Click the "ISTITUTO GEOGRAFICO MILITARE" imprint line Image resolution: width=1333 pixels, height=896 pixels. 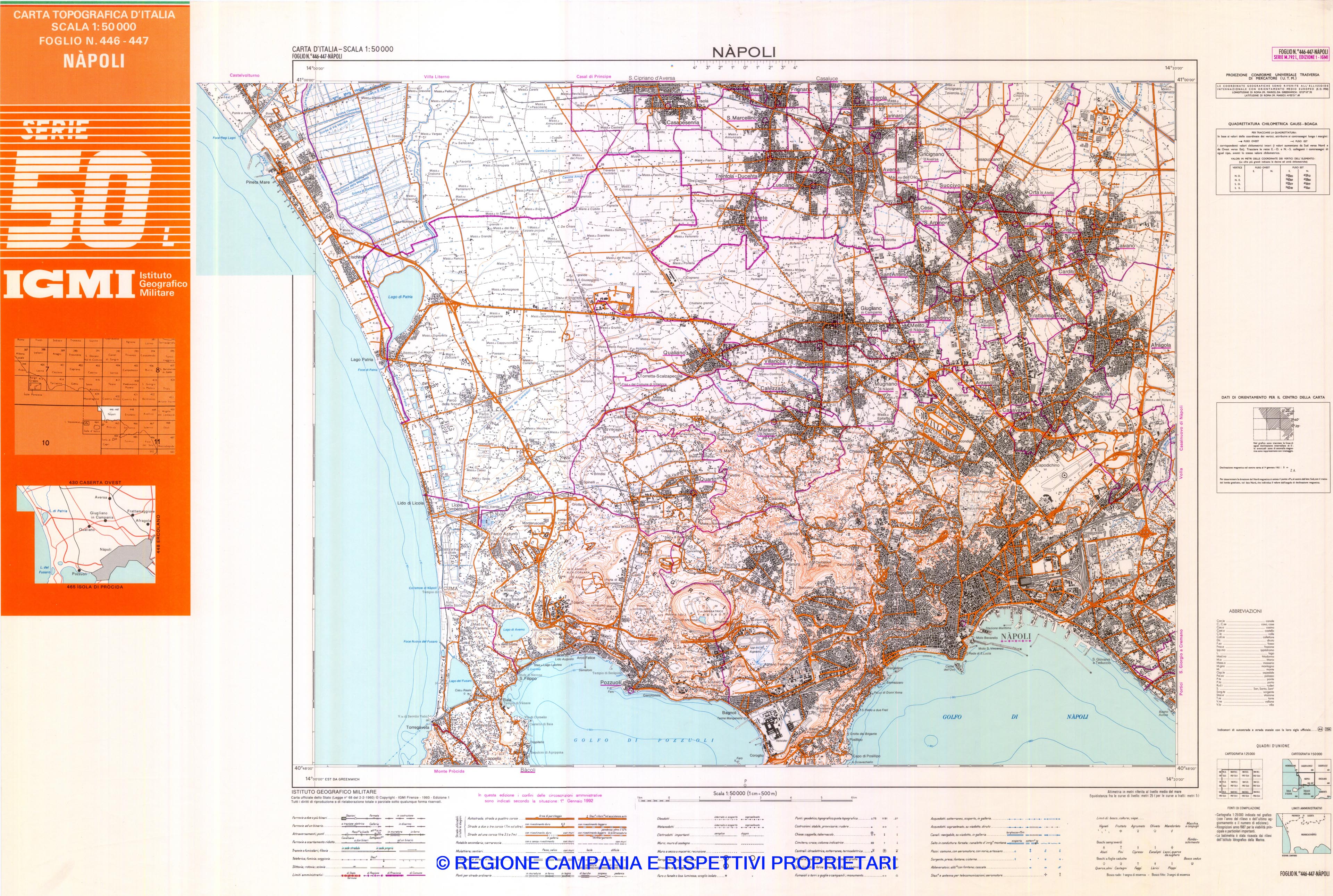334,792
